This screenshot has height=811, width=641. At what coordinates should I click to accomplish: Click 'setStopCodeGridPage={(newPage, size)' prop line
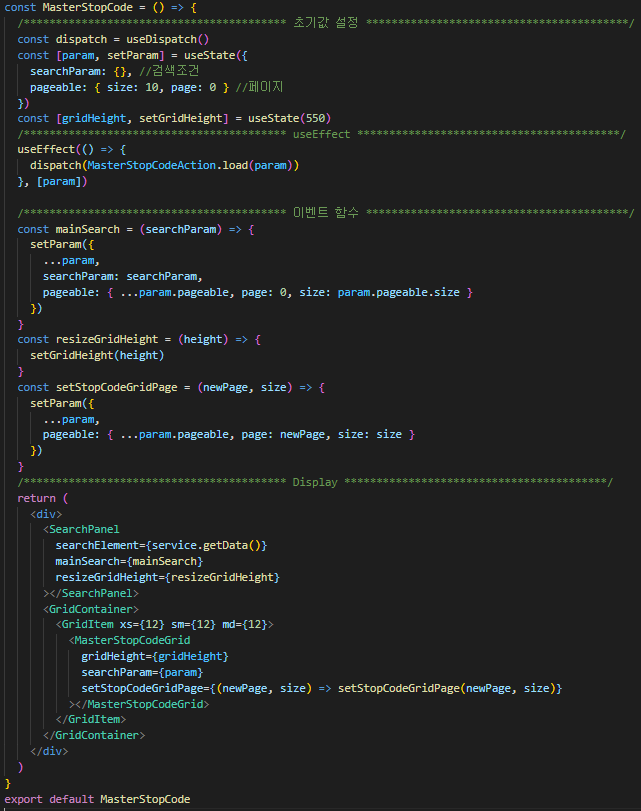pos(322,688)
